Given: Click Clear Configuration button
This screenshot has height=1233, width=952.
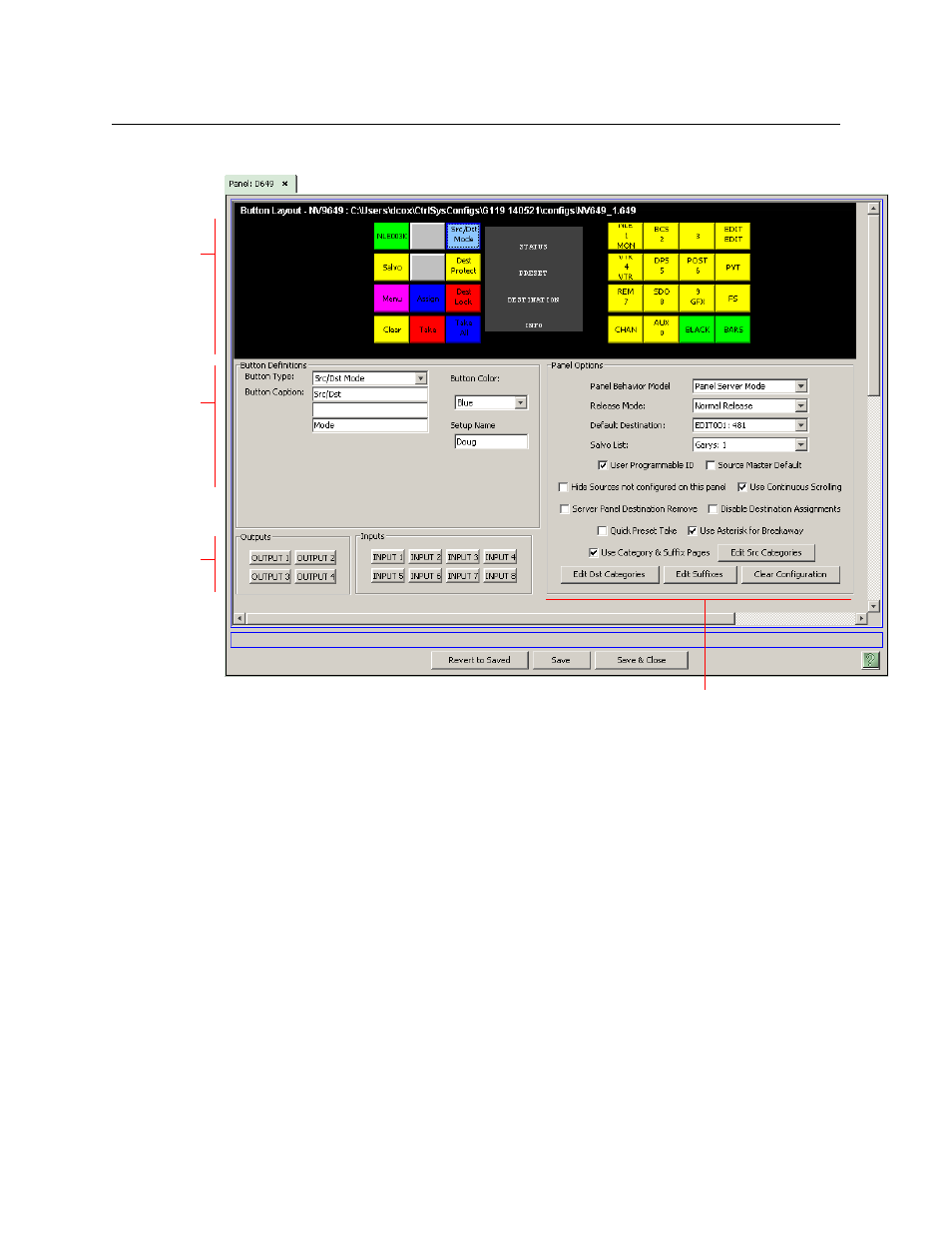Looking at the screenshot, I should click(790, 574).
